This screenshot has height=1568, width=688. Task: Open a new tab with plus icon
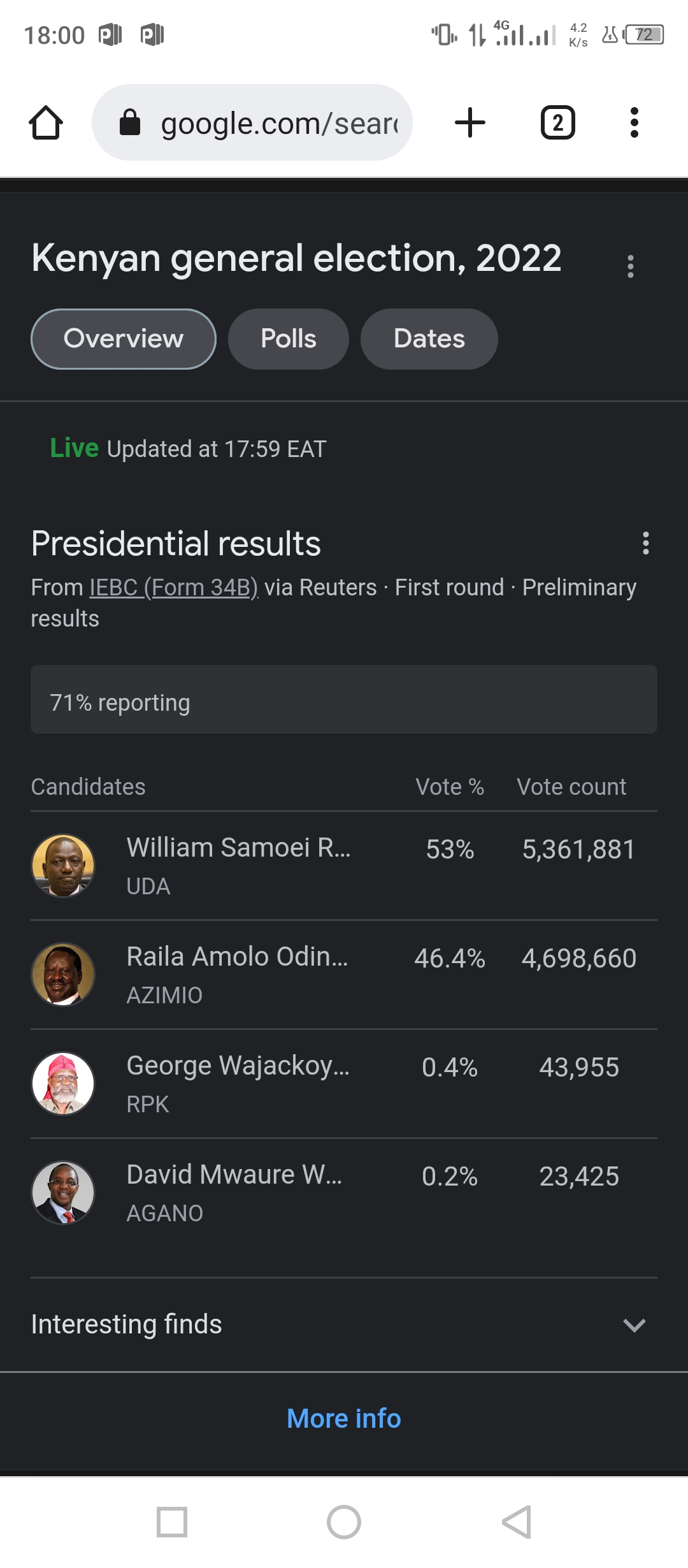pyautogui.click(x=470, y=122)
